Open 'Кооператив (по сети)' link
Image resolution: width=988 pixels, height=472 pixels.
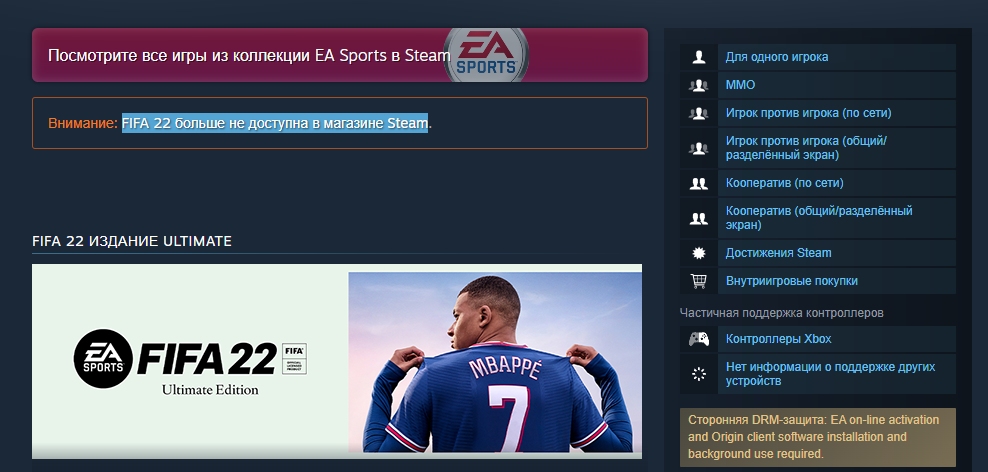point(784,183)
